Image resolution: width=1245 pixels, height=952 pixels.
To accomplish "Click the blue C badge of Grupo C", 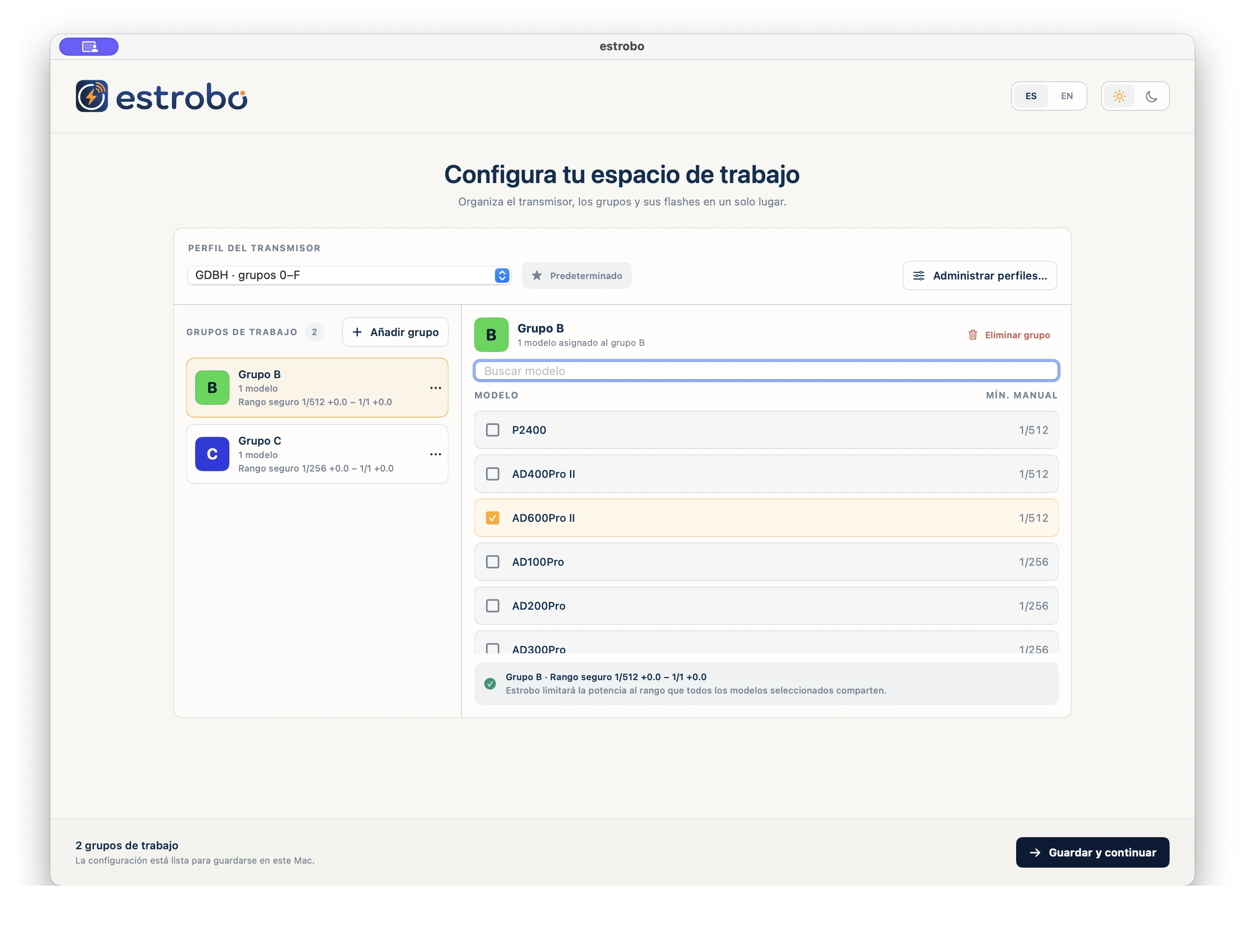I will click(212, 454).
